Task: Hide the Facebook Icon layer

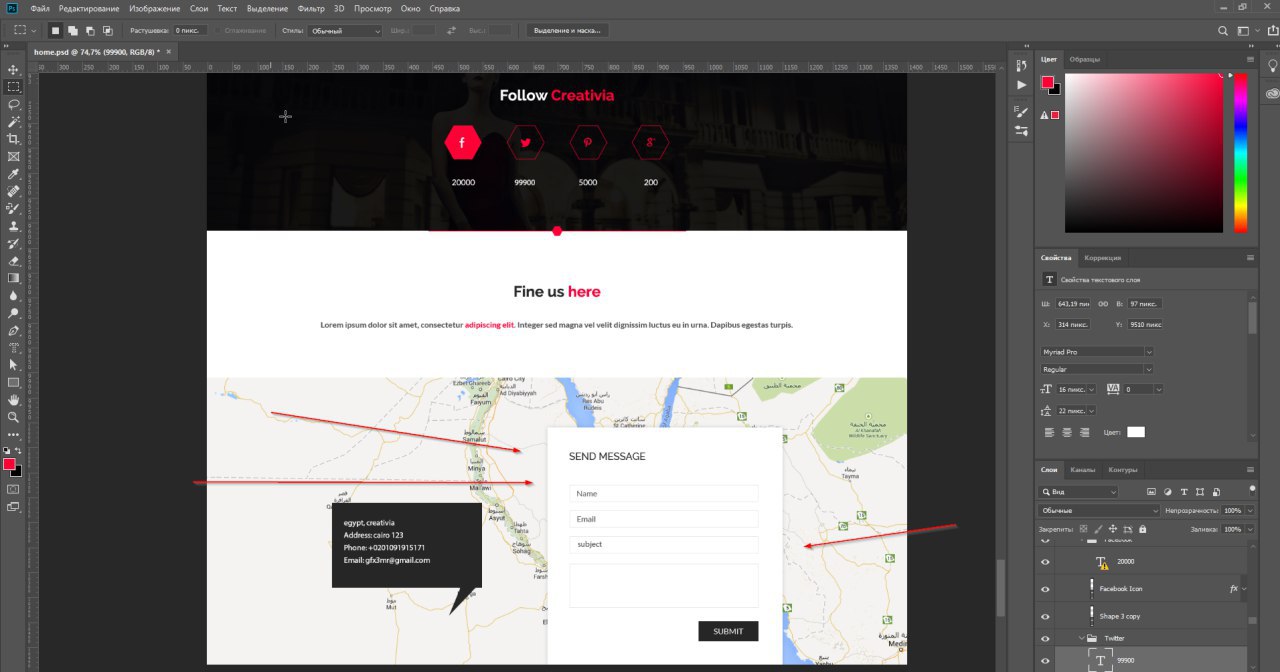Action: point(1045,589)
